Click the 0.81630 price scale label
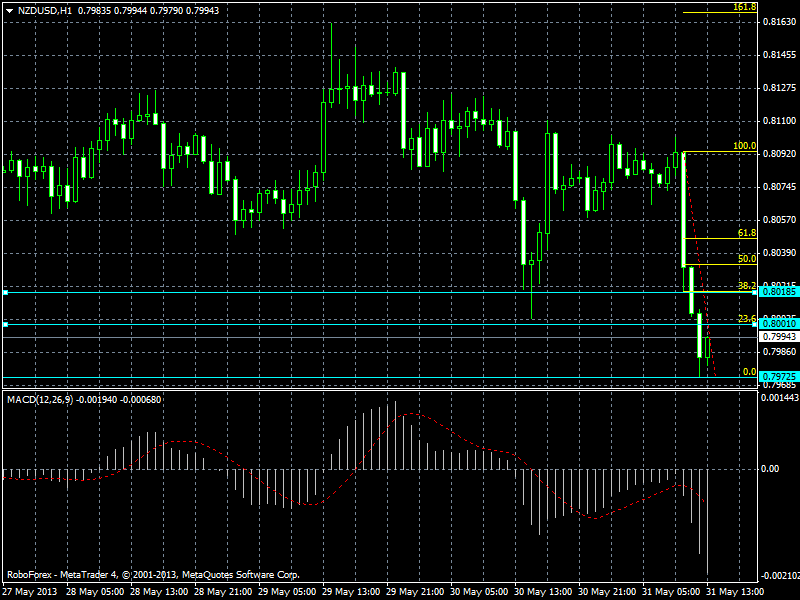 [779, 21]
